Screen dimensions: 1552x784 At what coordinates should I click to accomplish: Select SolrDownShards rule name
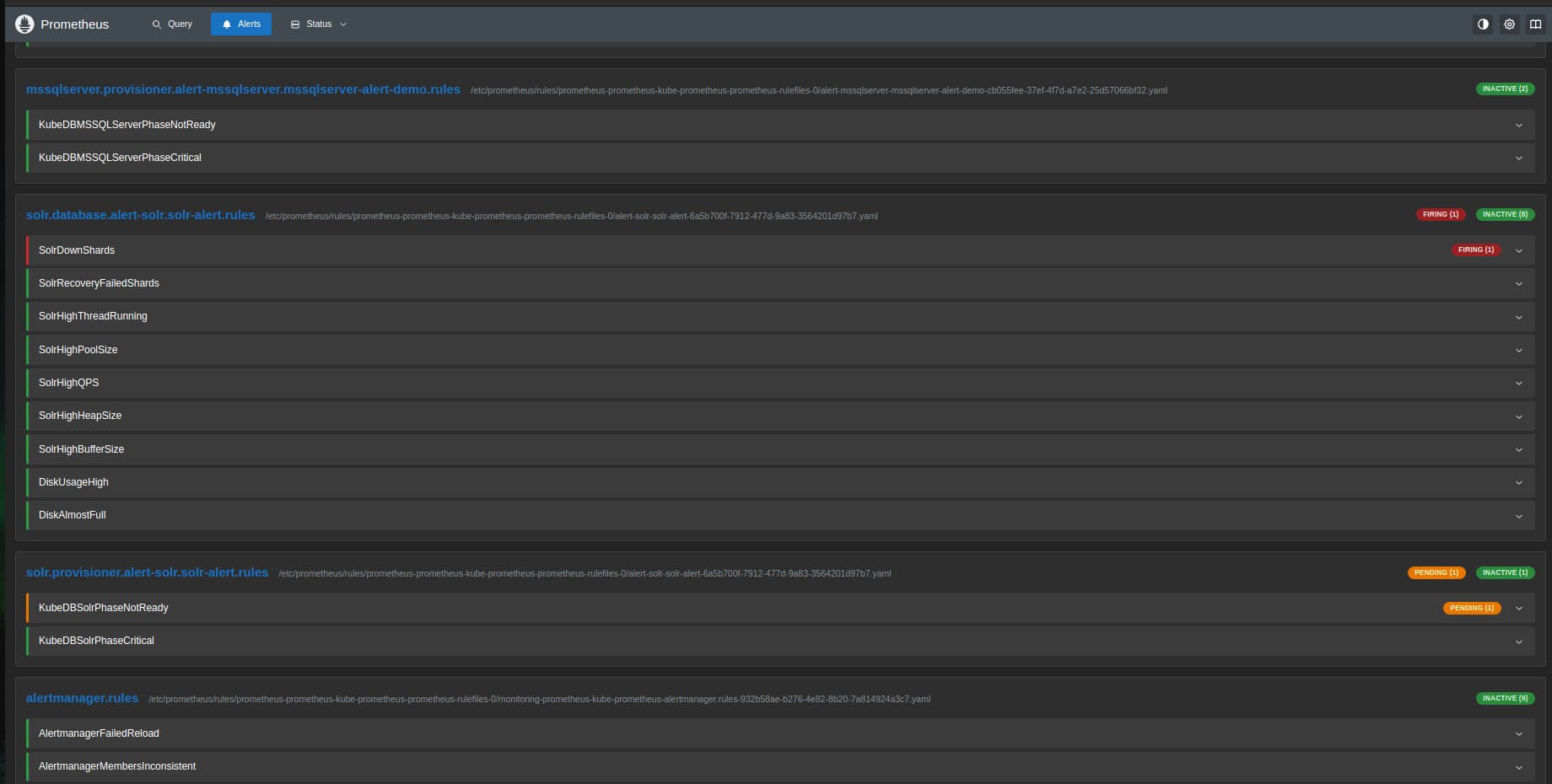pyautogui.click(x=77, y=250)
